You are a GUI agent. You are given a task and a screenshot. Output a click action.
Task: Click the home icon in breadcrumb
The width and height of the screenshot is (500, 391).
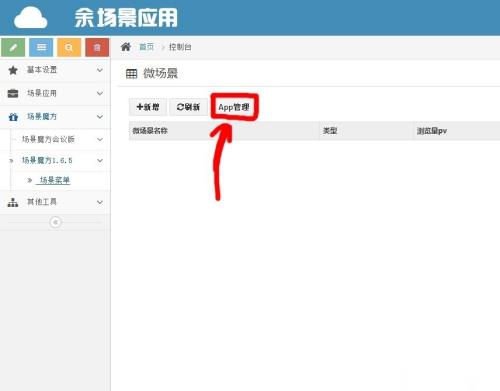coord(126,47)
